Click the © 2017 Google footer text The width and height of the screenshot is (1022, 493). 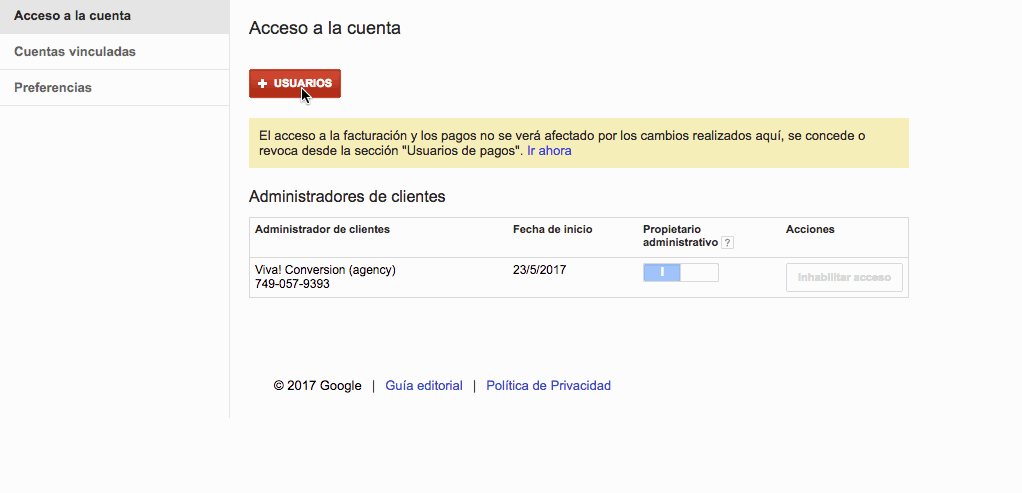tap(317, 385)
